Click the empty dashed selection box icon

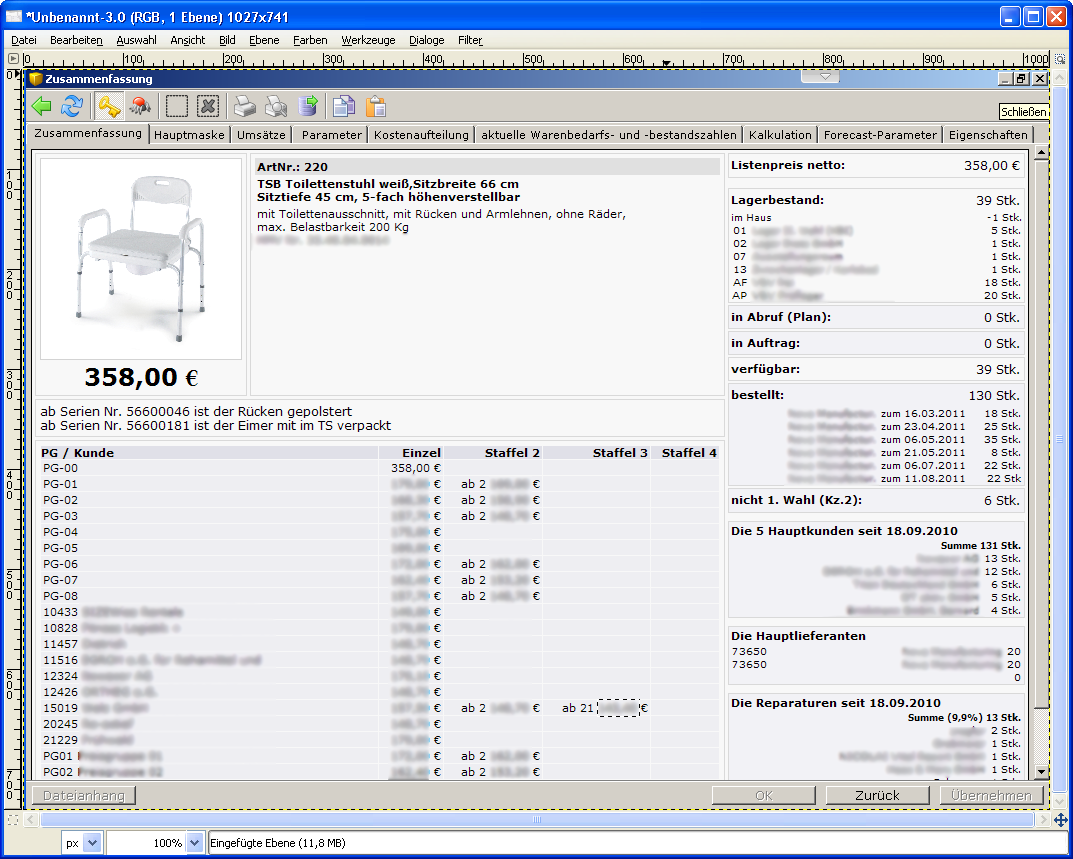(177, 106)
